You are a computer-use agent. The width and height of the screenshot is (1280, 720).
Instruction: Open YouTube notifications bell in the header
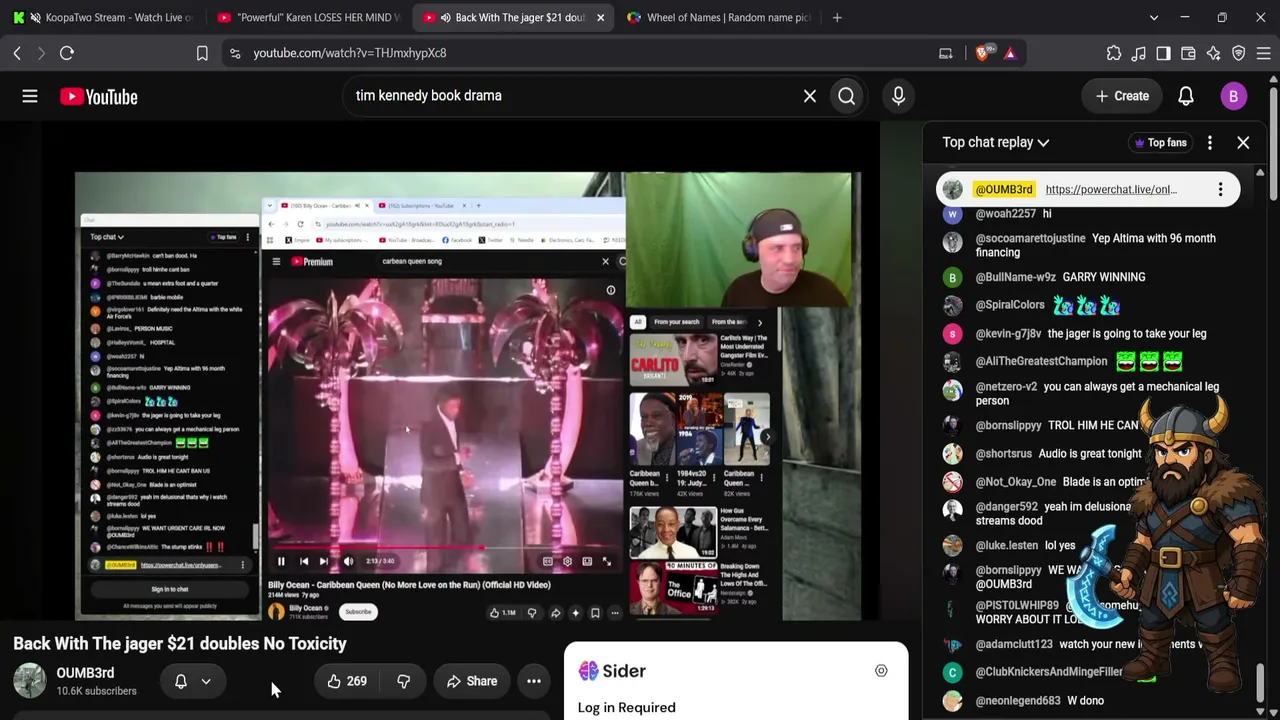[1185, 96]
